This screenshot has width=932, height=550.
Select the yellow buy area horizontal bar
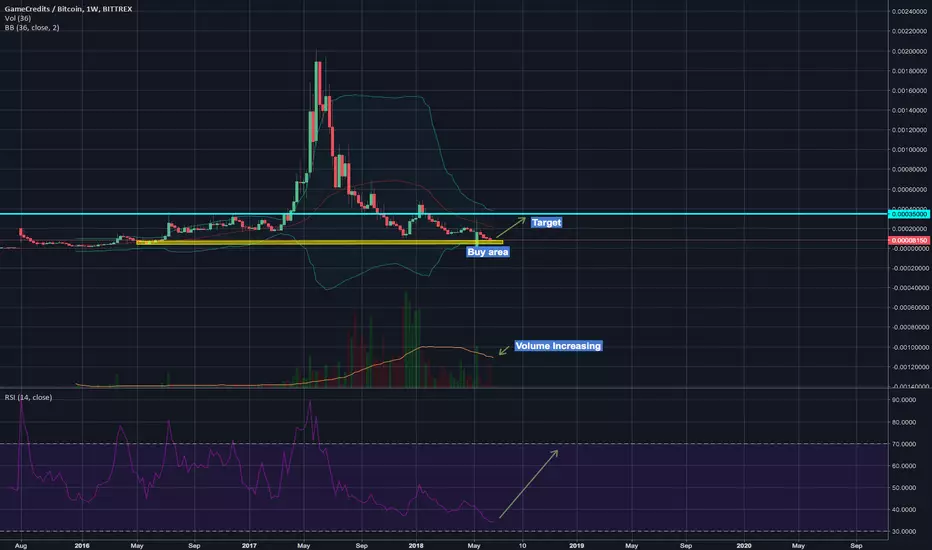point(319,242)
